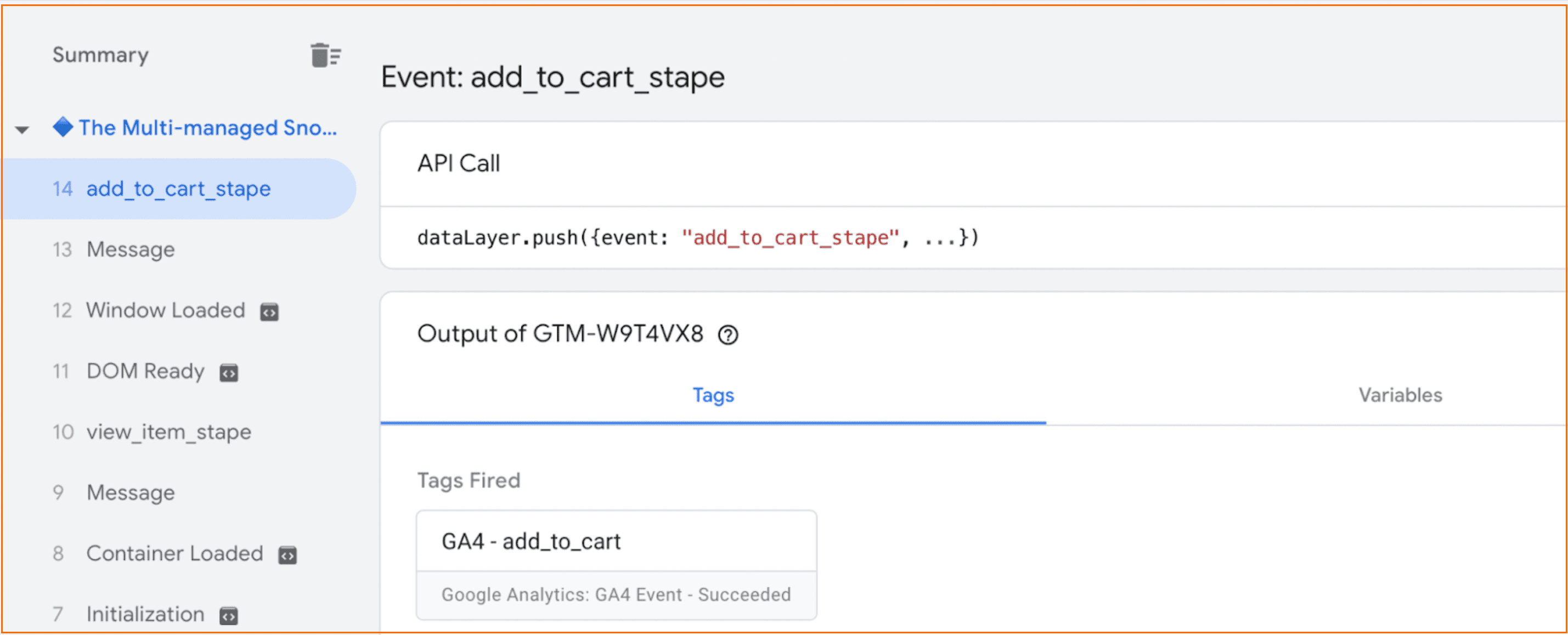Click the dataLayer.push API call code
The image size is (1568, 635).
pos(698,237)
